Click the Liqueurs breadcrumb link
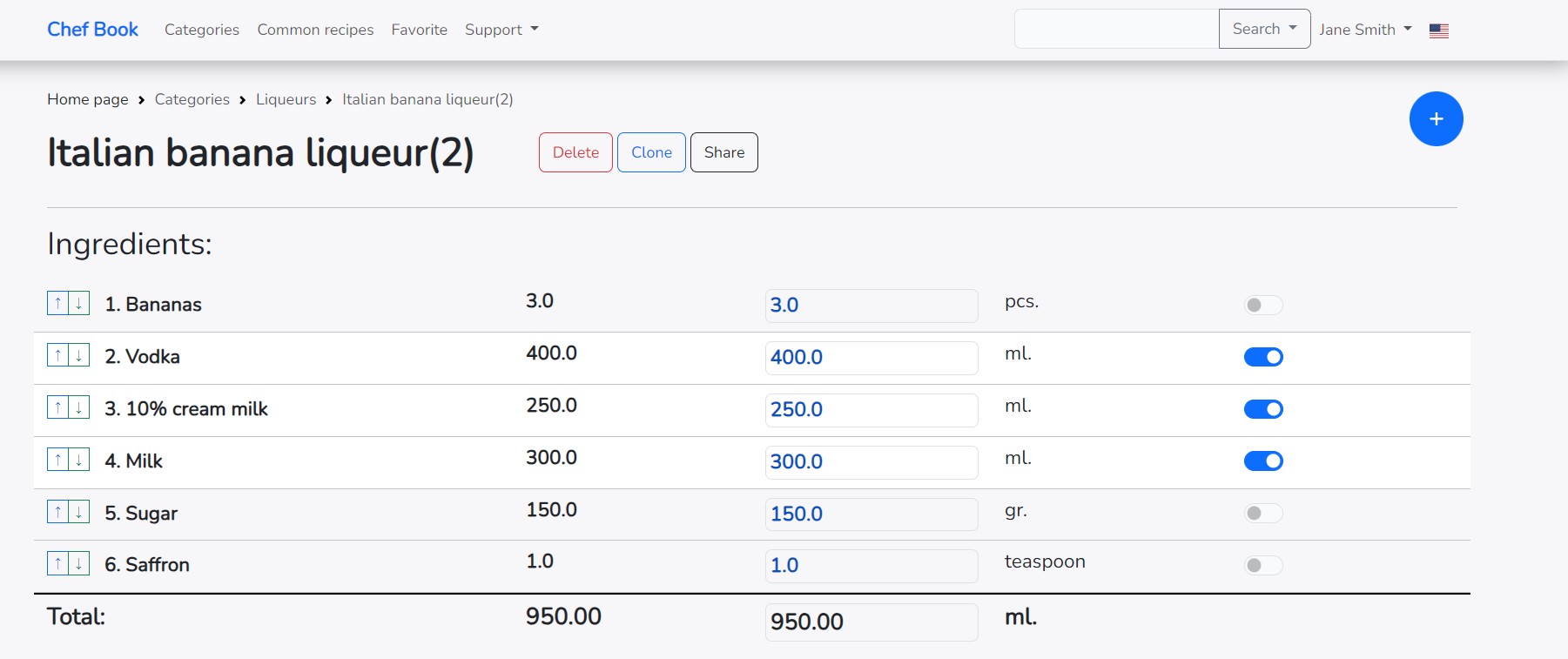Screen dimensions: 1568x659 (x=286, y=99)
